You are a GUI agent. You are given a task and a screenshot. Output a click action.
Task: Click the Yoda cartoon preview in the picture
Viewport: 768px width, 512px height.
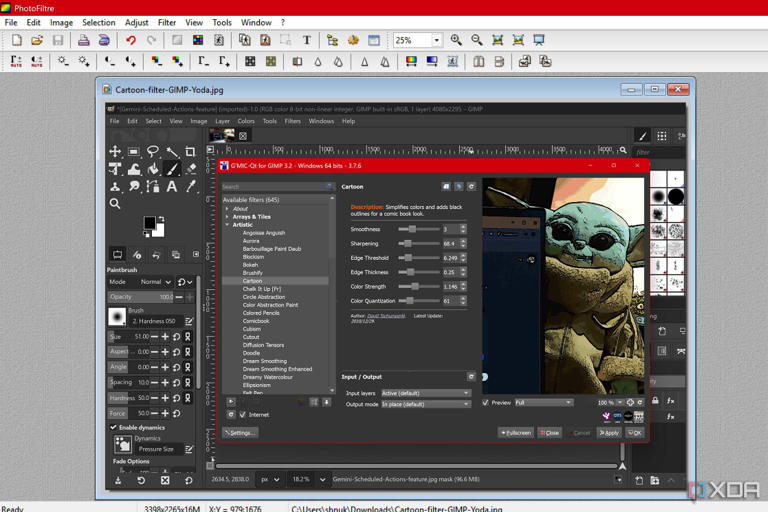point(563,286)
